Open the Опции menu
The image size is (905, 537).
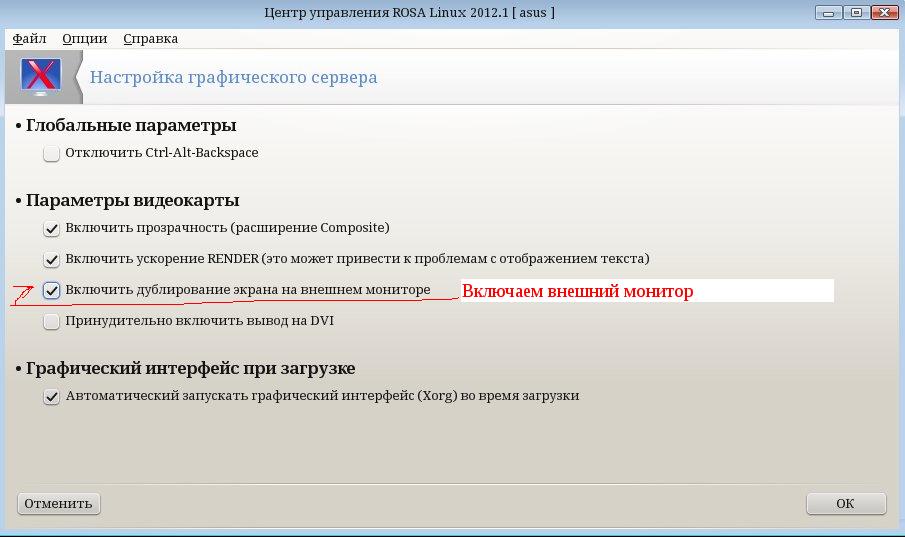(x=85, y=39)
